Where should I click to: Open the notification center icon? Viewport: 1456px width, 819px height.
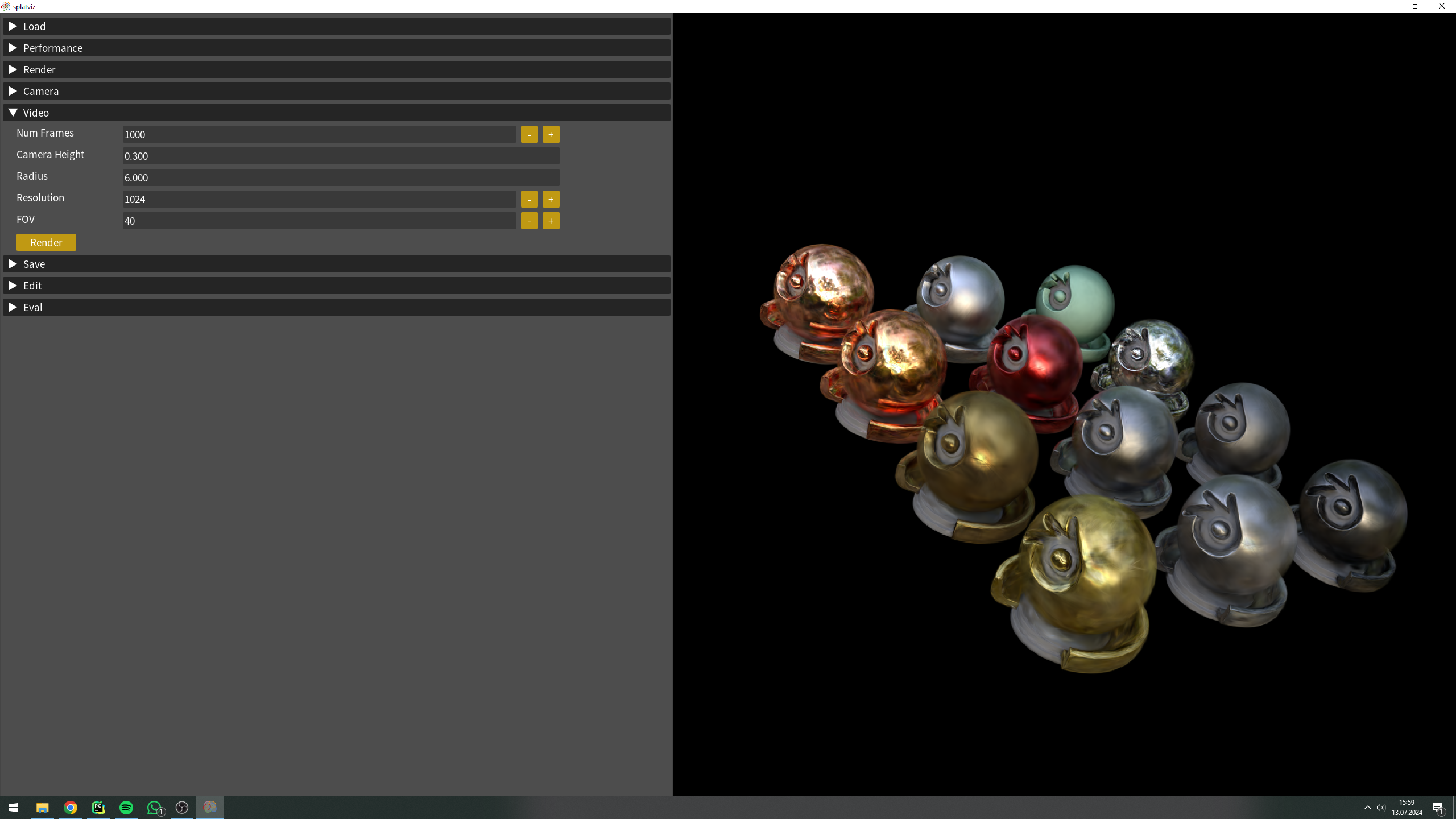click(x=1438, y=808)
